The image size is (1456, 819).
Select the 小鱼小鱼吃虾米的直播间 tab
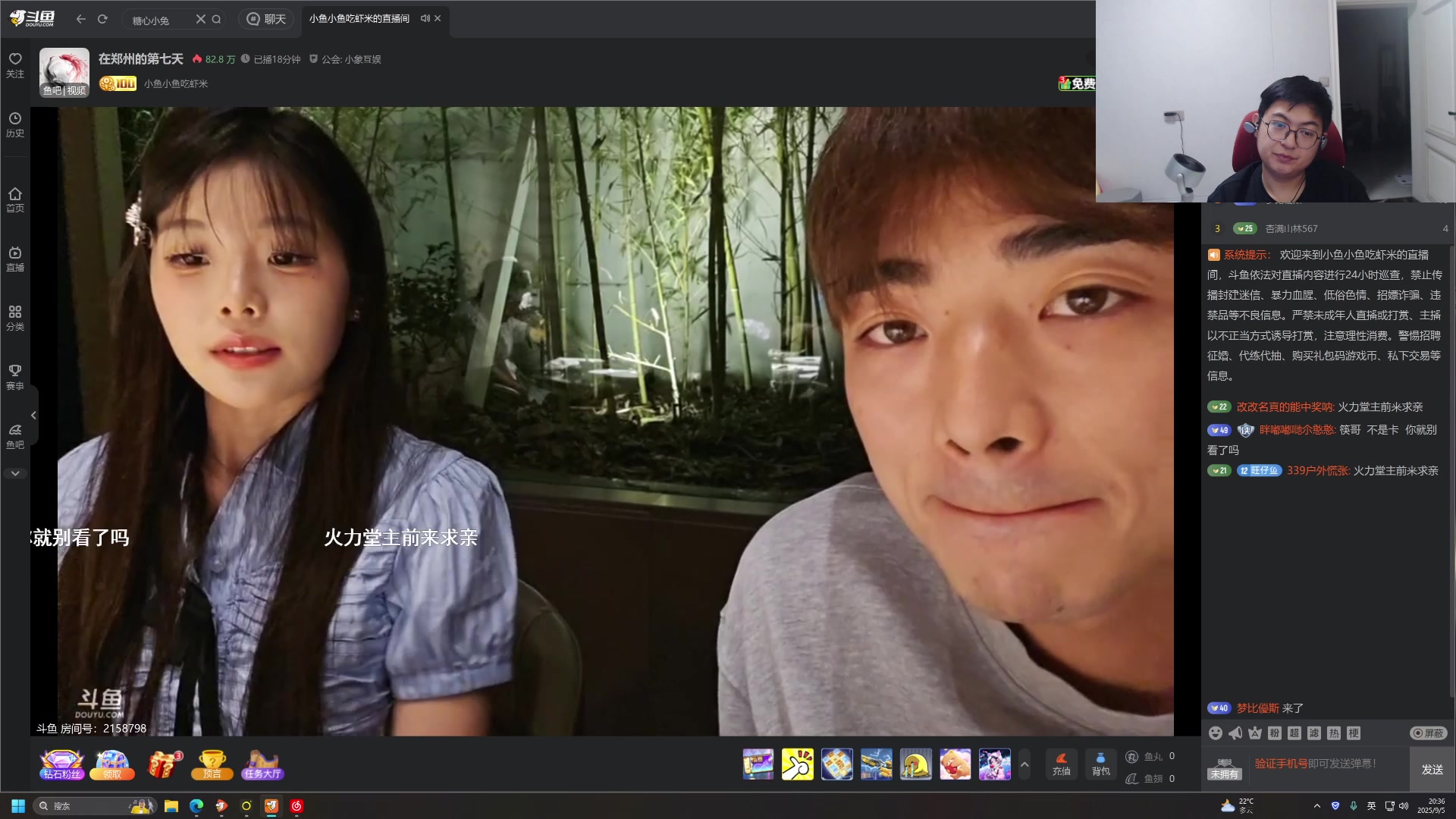coord(359,18)
